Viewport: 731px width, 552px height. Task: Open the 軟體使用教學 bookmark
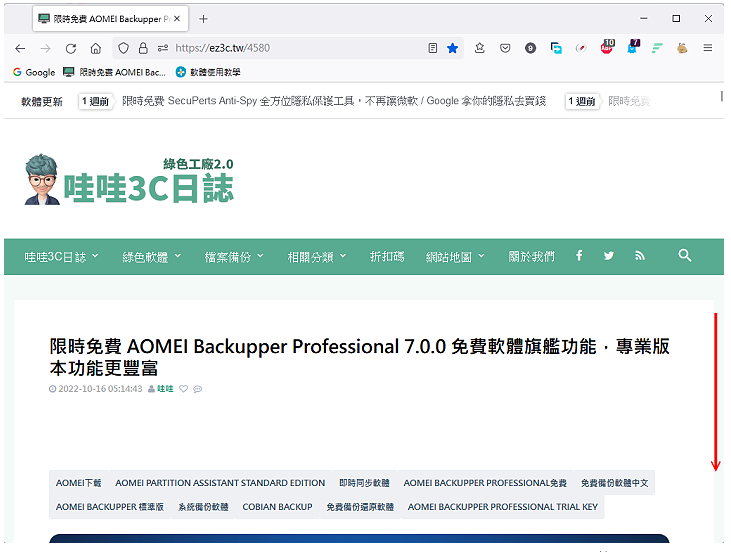point(208,72)
